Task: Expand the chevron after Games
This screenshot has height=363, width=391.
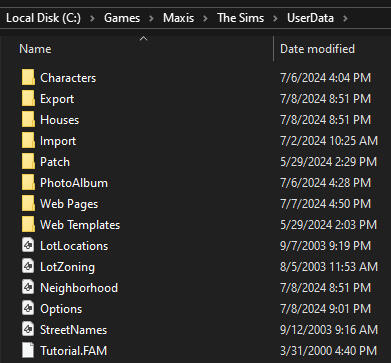Action: pos(151,18)
